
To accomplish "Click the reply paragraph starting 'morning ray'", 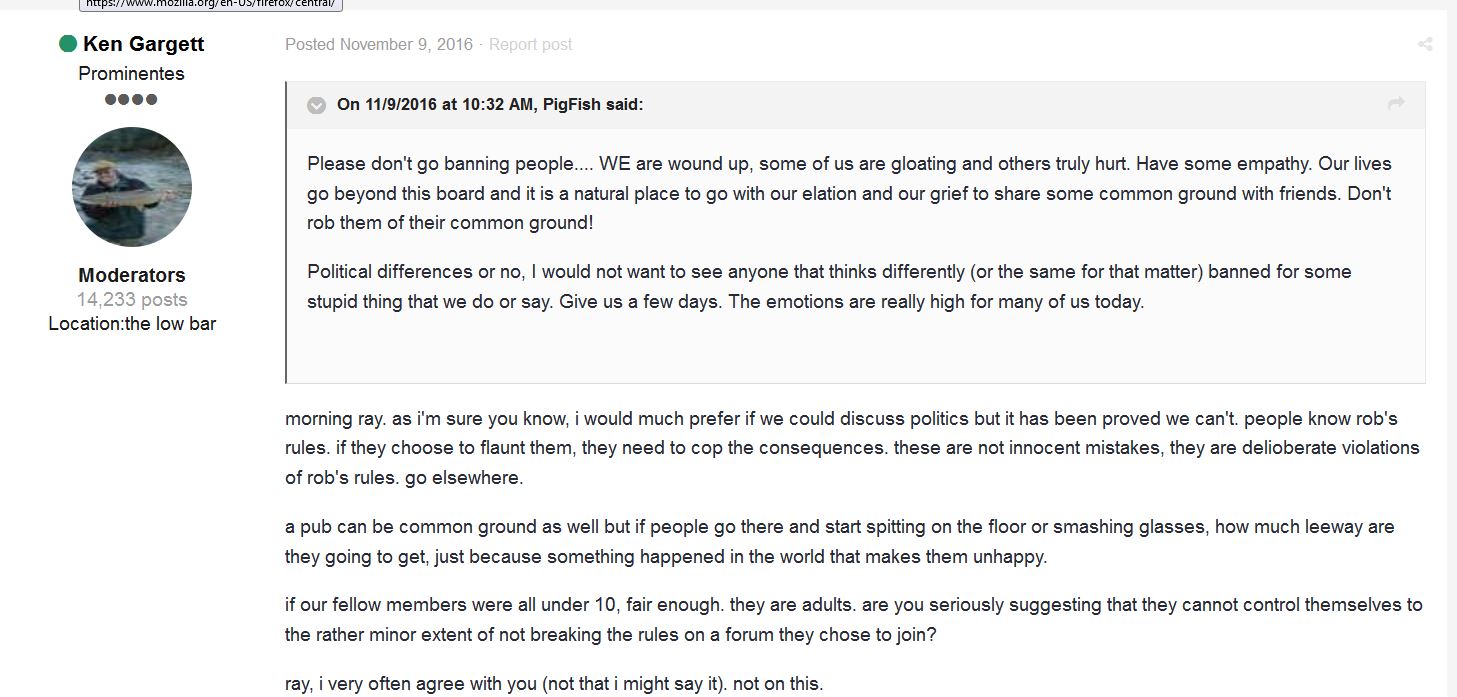I will coord(852,448).
